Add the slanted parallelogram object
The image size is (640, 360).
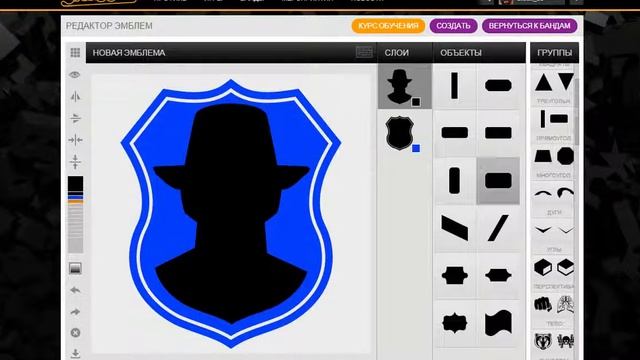454,228
